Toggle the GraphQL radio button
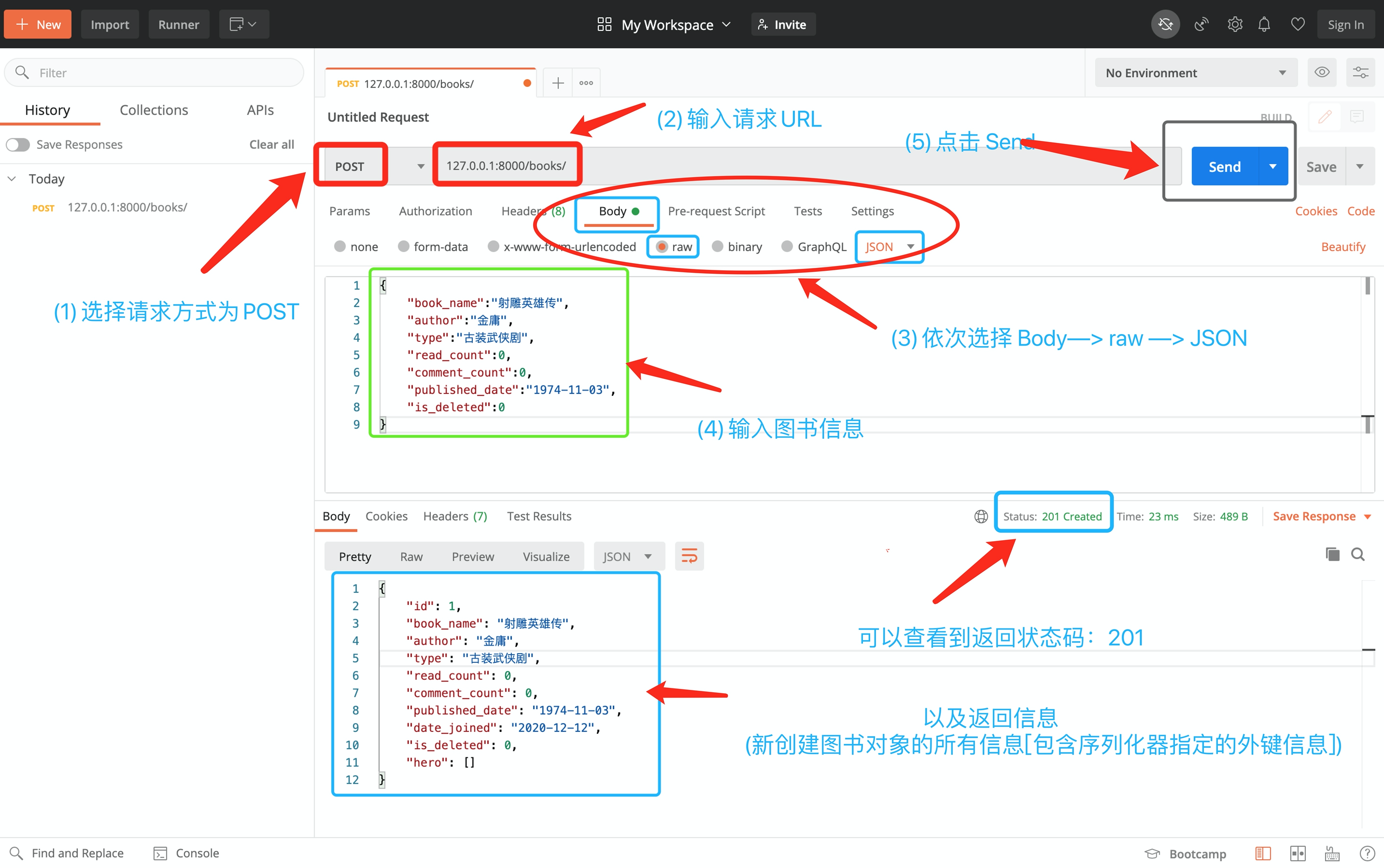 pos(786,246)
